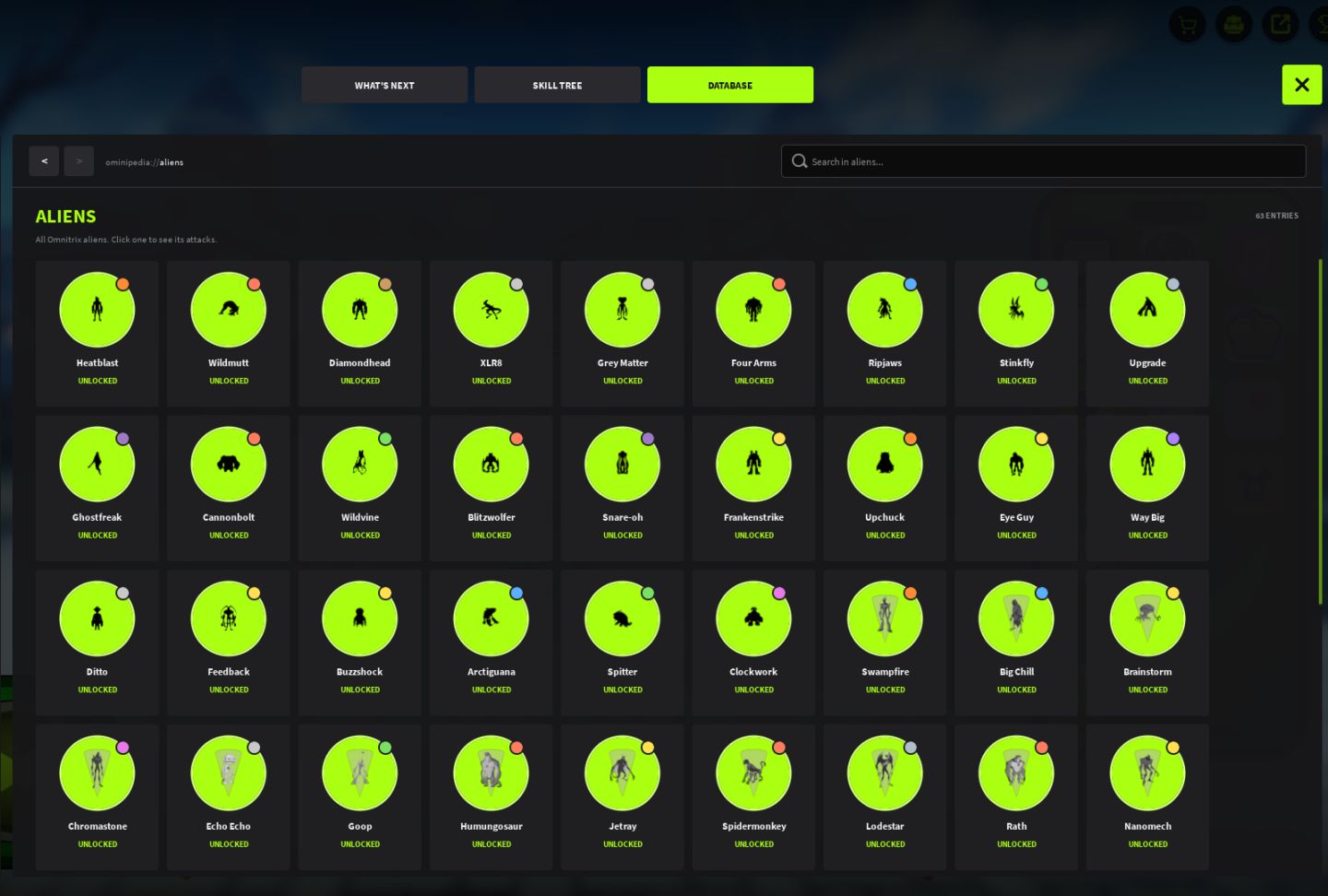
Task: Select Blitzwolfer alien icon
Action: [491, 464]
